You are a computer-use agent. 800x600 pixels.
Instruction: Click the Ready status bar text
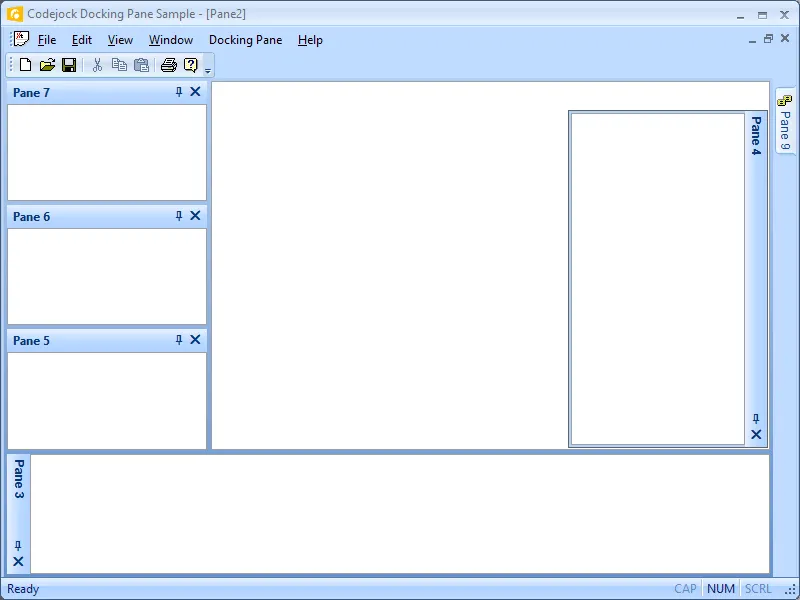tap(23, 589)
